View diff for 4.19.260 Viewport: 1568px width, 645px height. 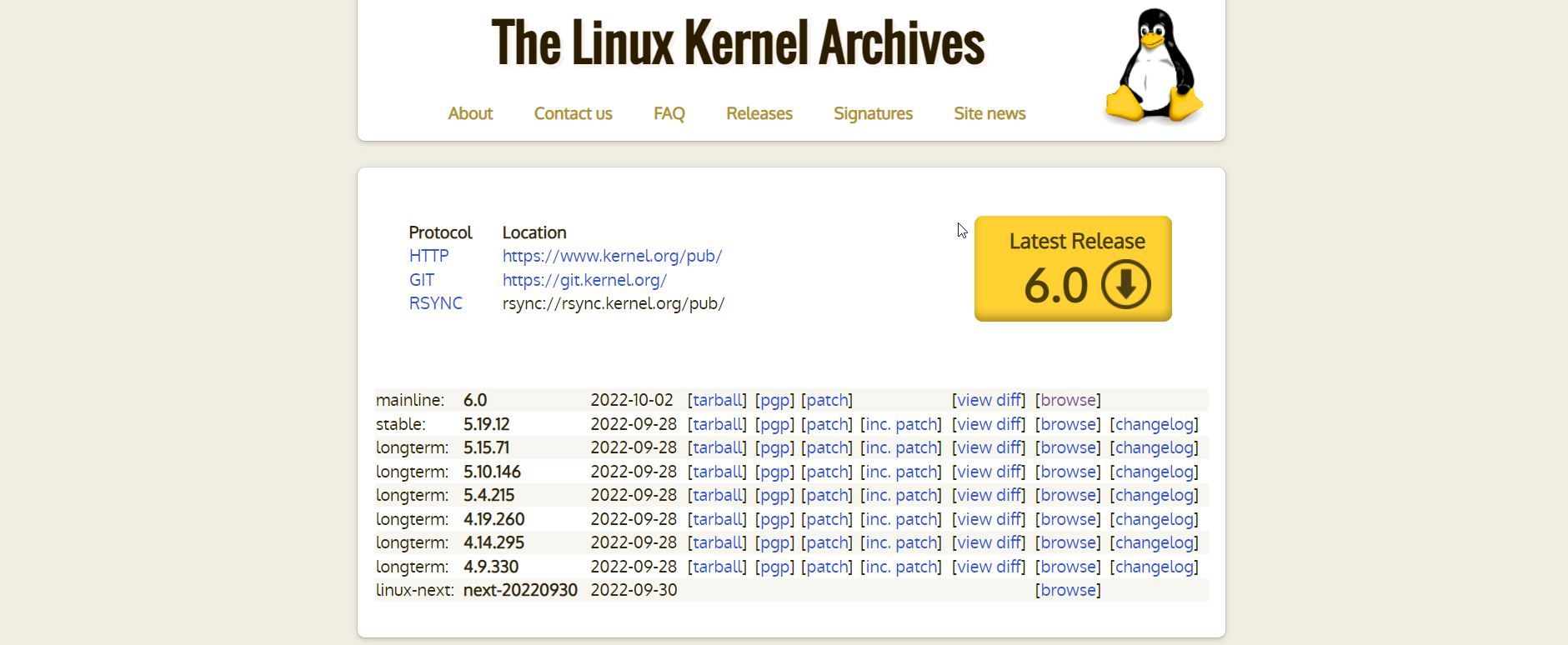[x=989, y=519]
